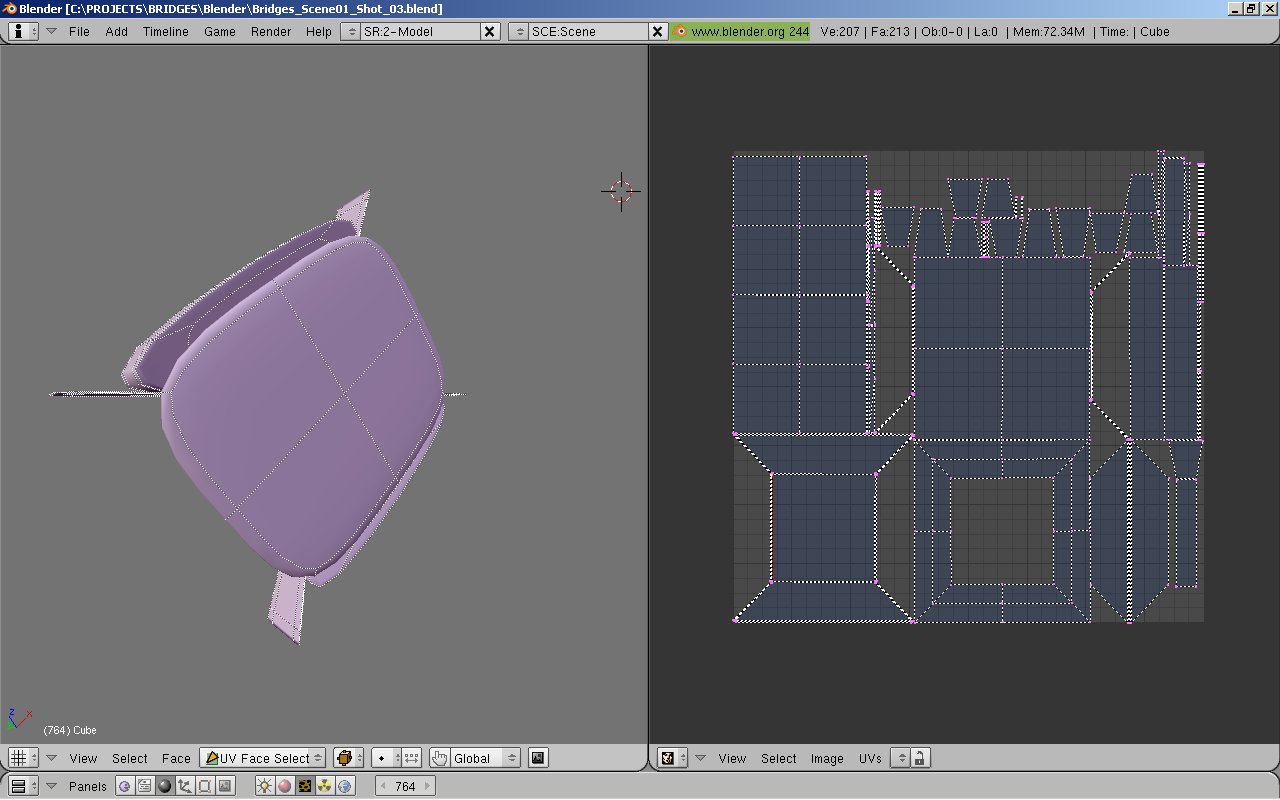The height and width of the screenshot is (800, 1280).
Task: Open the scene browse arrows
Action: pos(518,31)
